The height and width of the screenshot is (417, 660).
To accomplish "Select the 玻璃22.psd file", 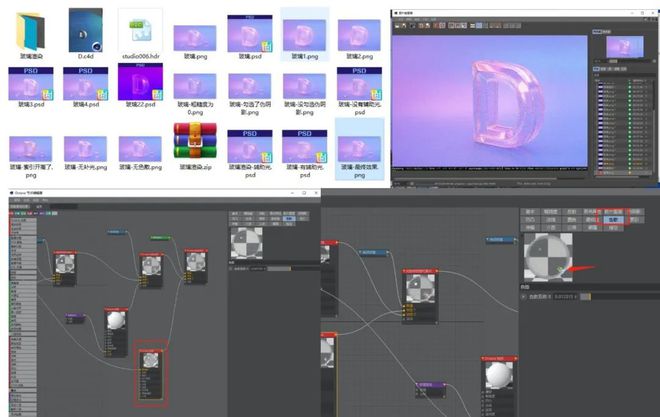I will (x=139, y=84).
